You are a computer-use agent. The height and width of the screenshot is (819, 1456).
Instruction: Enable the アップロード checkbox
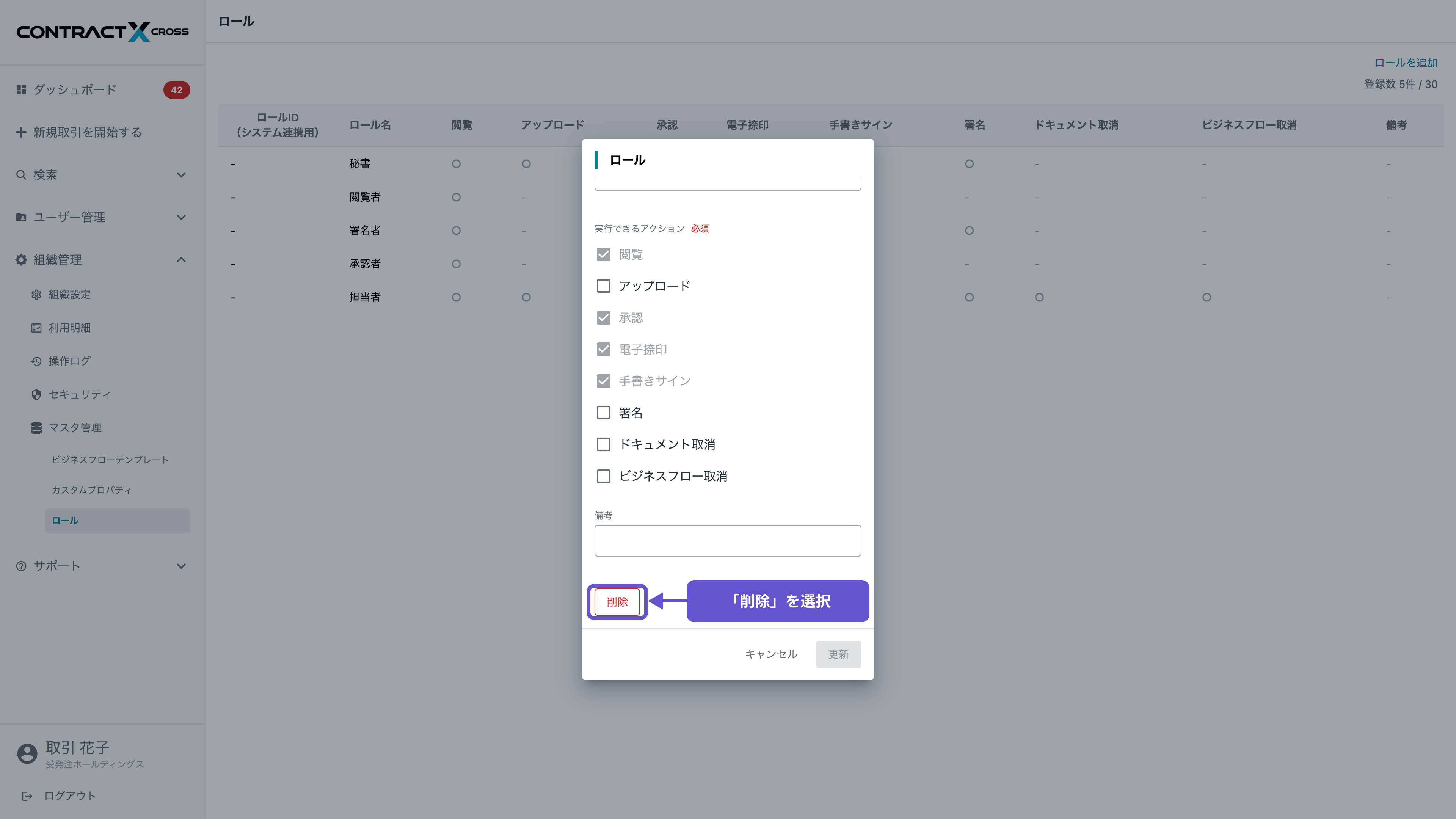603,286
